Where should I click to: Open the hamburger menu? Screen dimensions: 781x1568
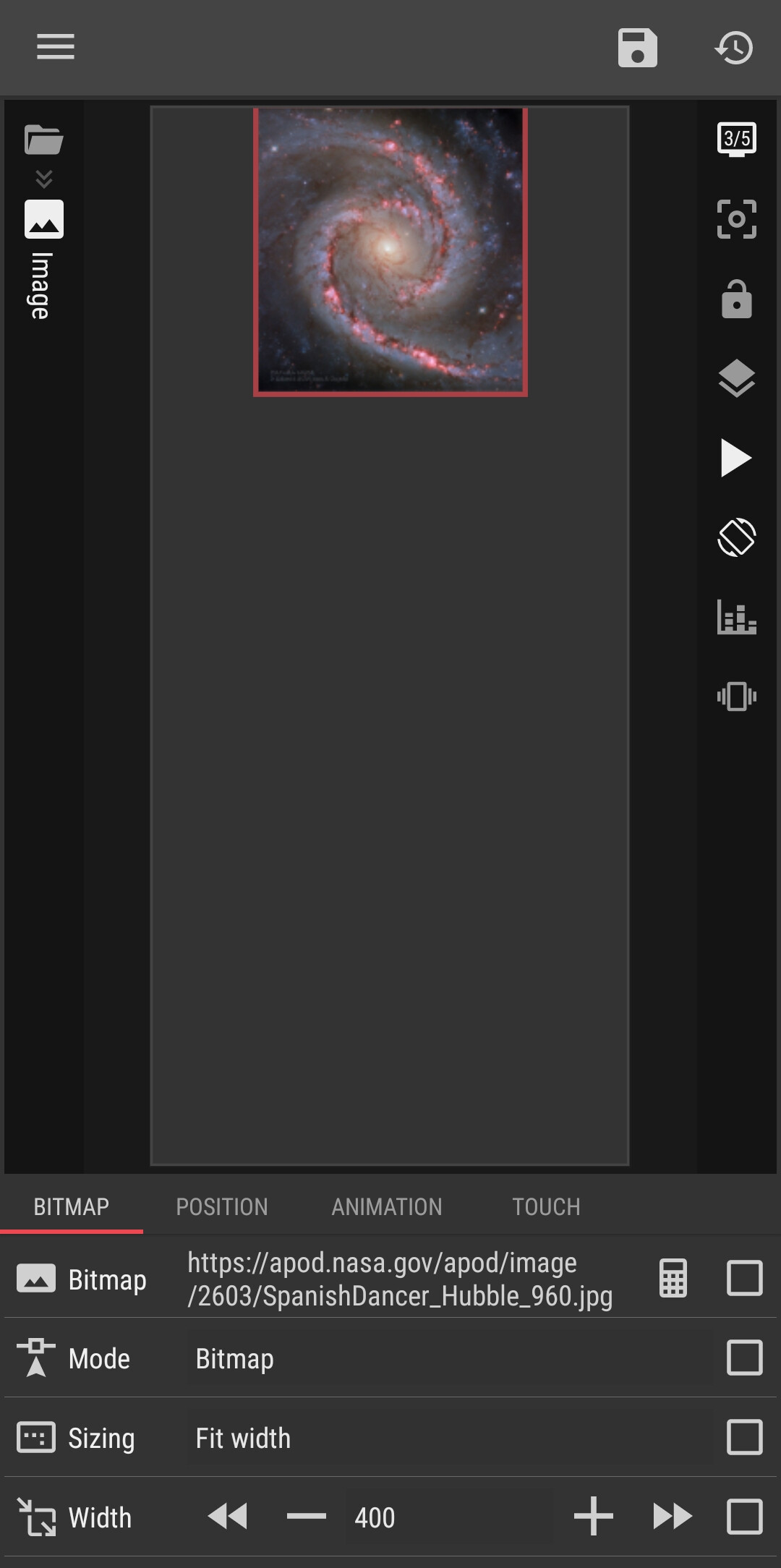[x=56, y=47]
